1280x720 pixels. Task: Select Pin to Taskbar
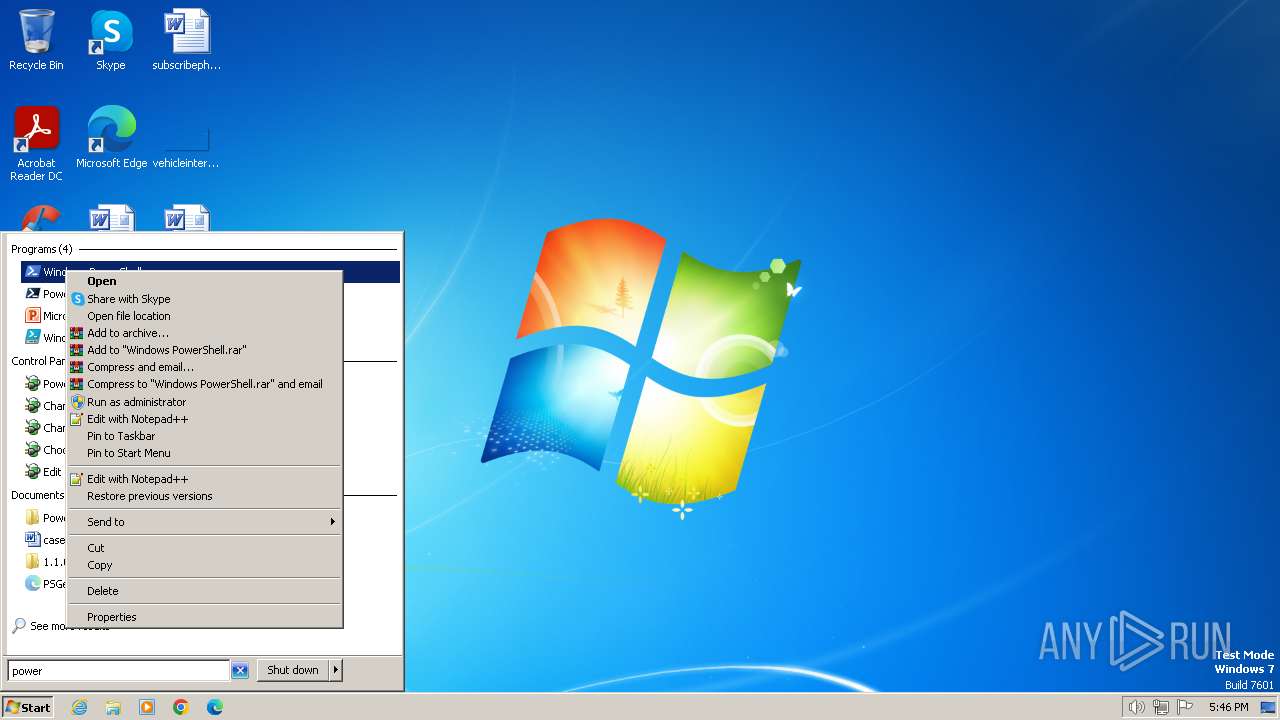204,436
